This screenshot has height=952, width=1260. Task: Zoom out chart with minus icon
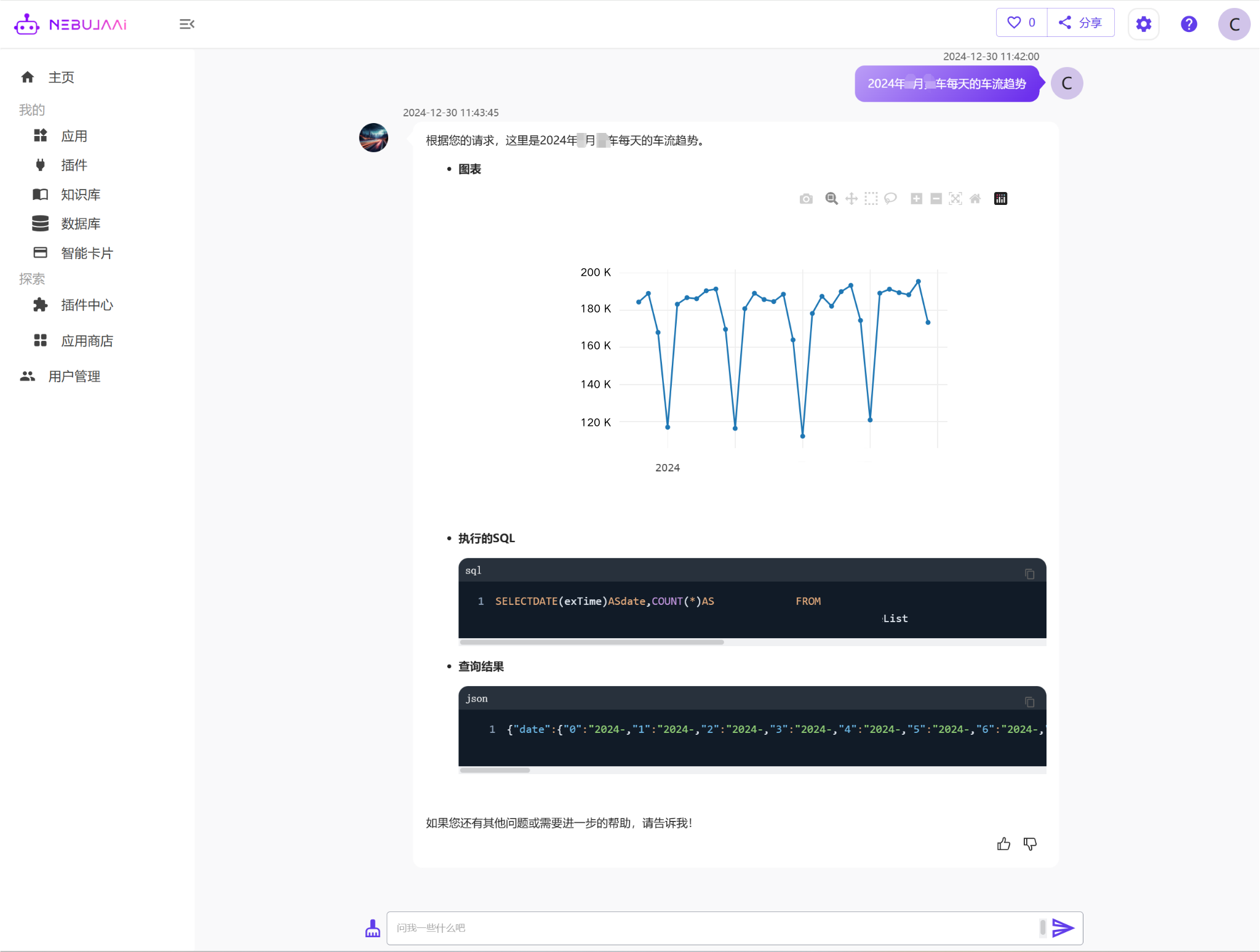click(x=936, y=199)
